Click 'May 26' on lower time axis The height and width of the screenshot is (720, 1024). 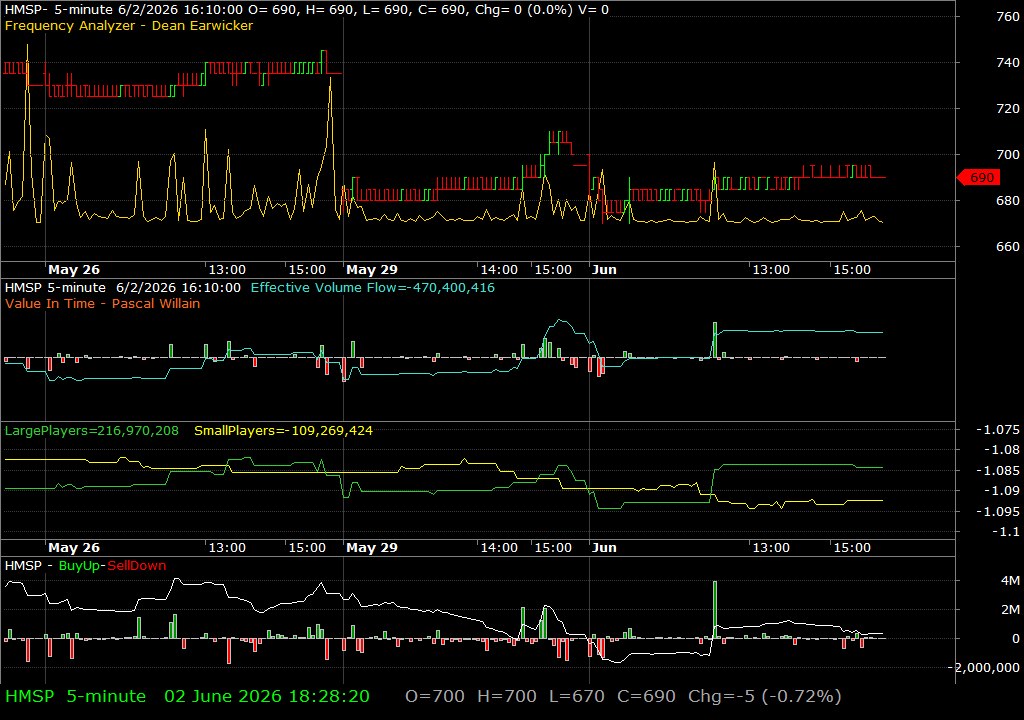(74, 548)
